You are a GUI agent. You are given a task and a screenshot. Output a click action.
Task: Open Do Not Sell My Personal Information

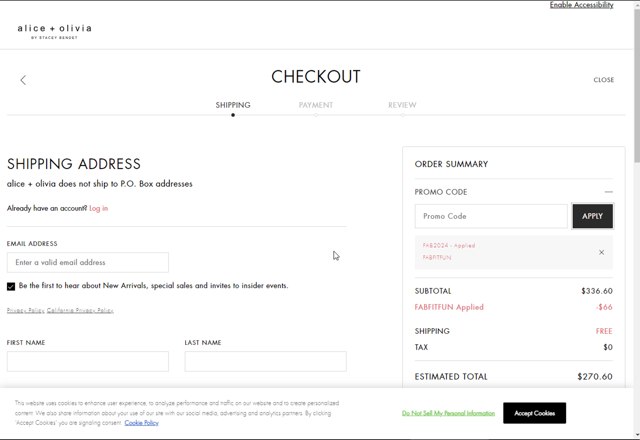coord(448,413)
